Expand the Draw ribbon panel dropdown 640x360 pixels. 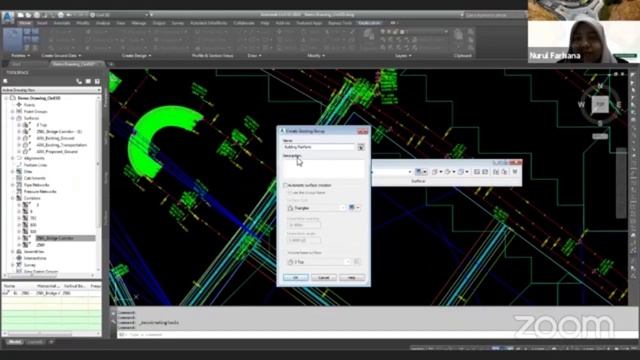click(x=254, y=56)
